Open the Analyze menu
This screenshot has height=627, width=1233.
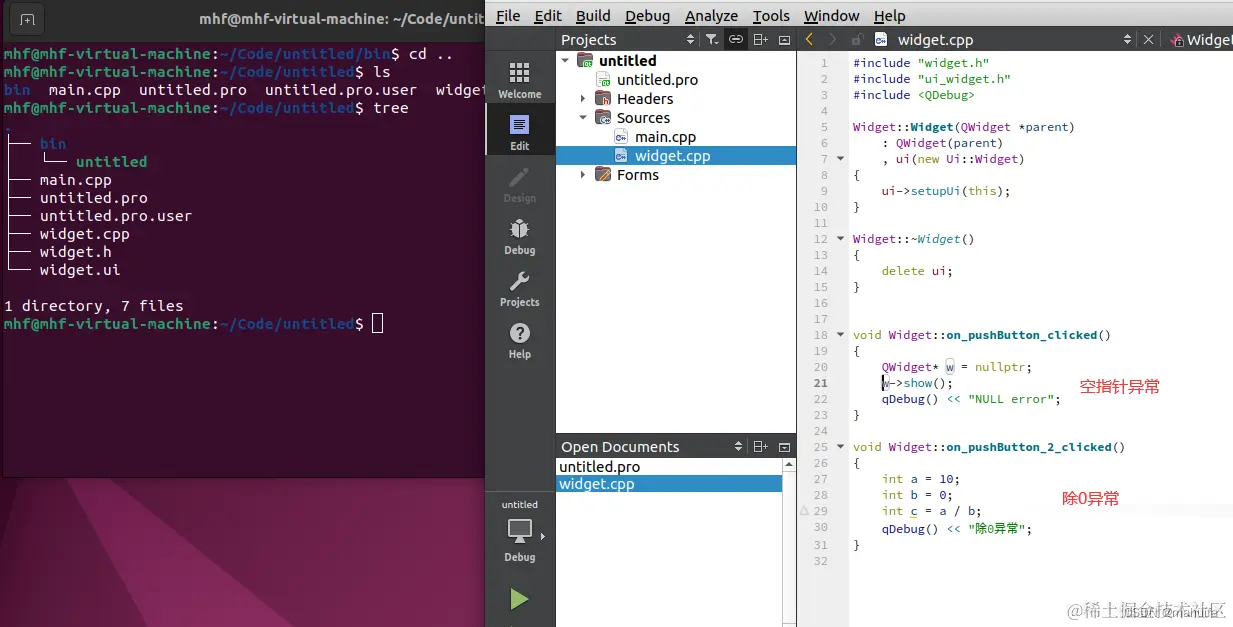711,16
